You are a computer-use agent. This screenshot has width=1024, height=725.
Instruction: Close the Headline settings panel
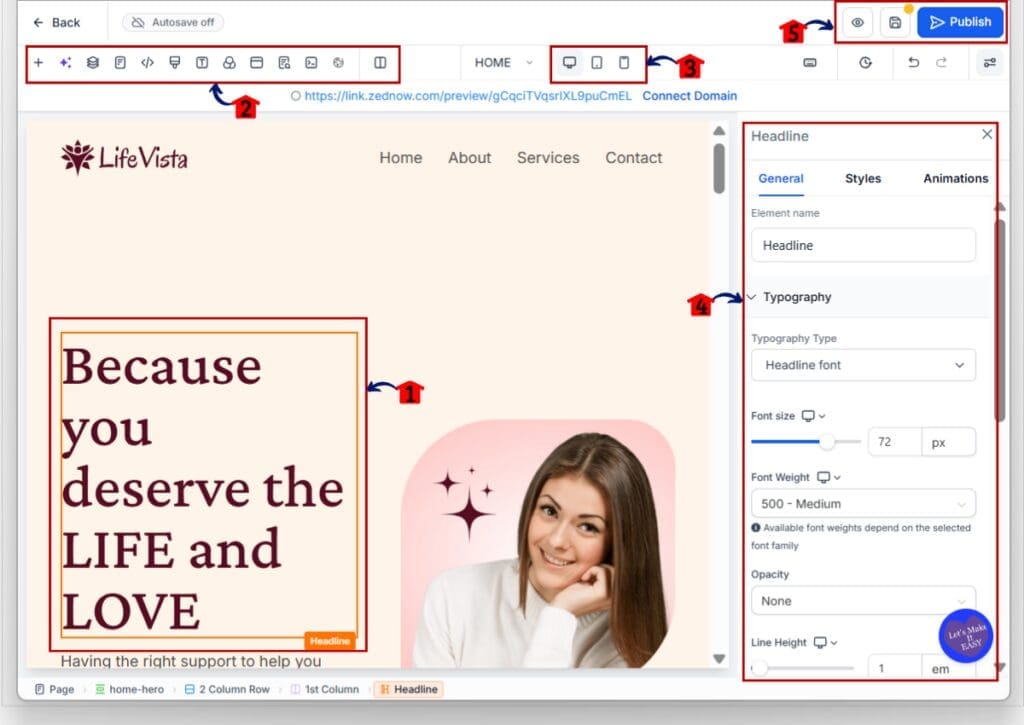tap(987, 134)
